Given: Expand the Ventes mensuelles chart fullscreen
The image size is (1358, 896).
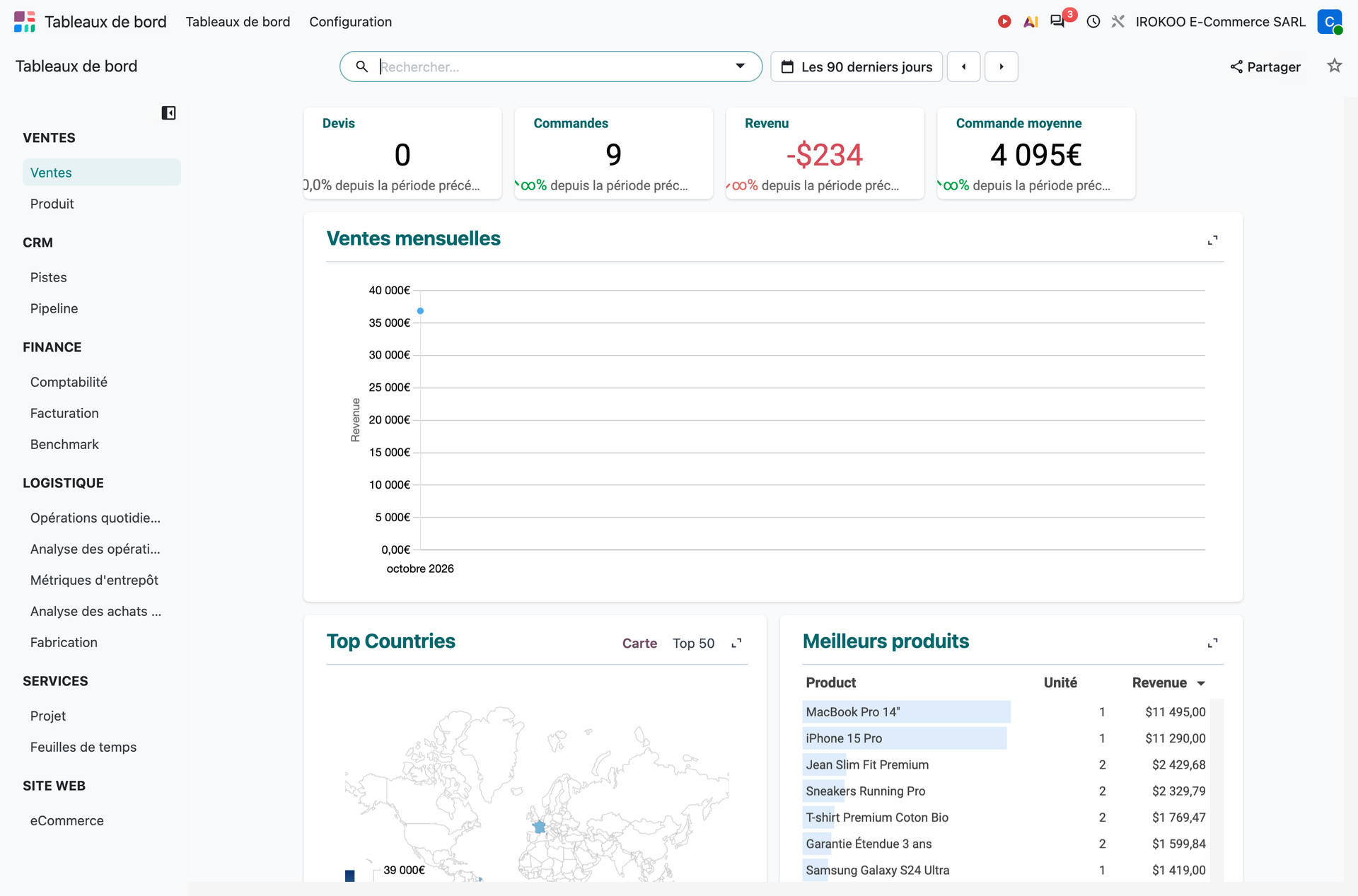Looking at the screenshot, I should pos(1212,240).
